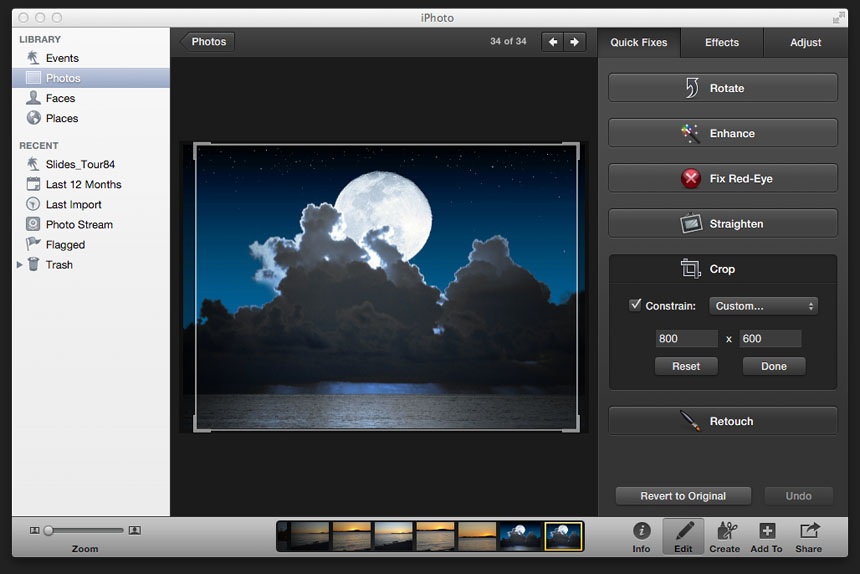860x574 pixels.
Task: Edit the crop width field 800
Action: tap(686, 338)
